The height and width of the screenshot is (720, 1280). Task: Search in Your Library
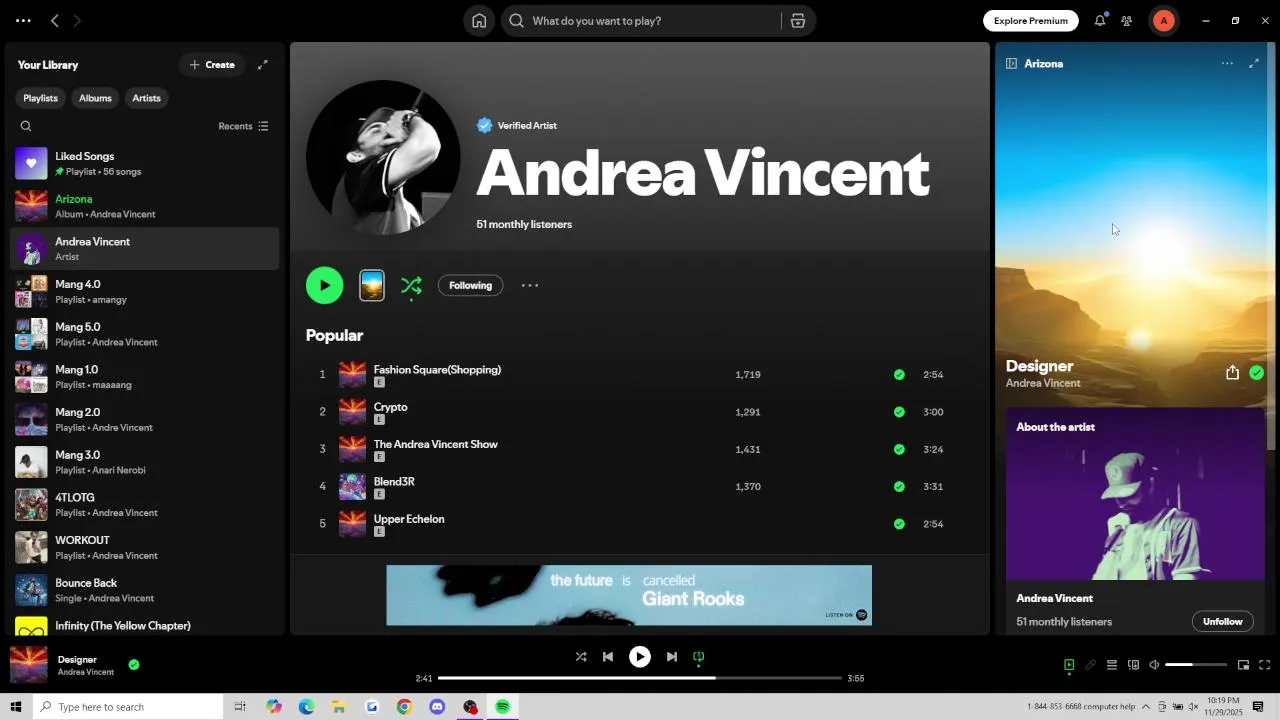(26, 126)
